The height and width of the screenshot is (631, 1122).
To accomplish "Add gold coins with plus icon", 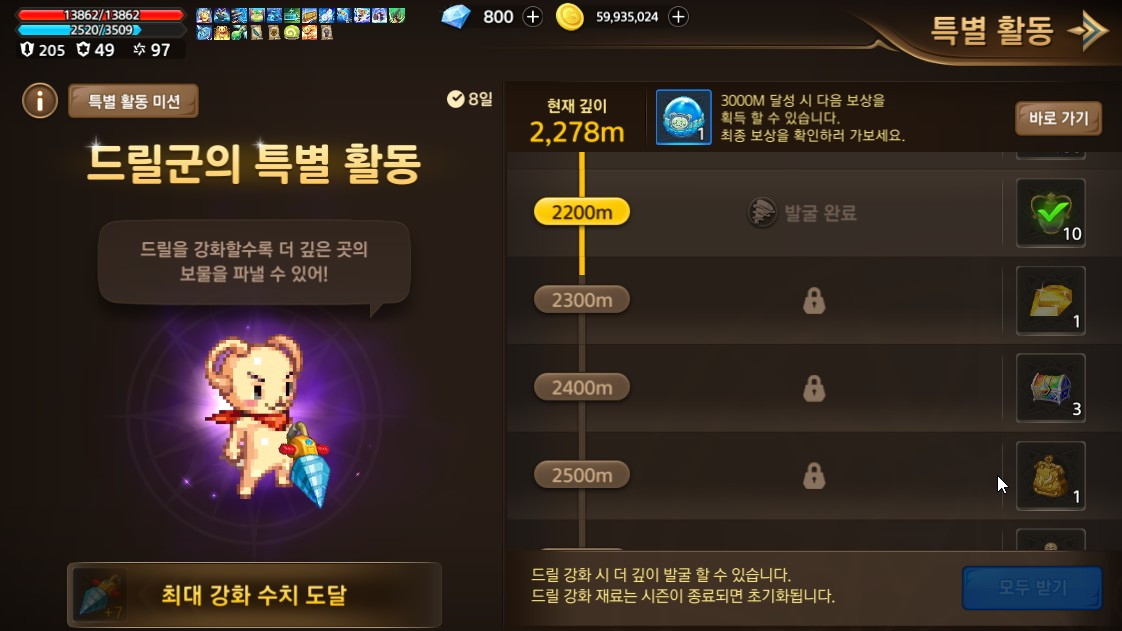I will tap(678, 16).
